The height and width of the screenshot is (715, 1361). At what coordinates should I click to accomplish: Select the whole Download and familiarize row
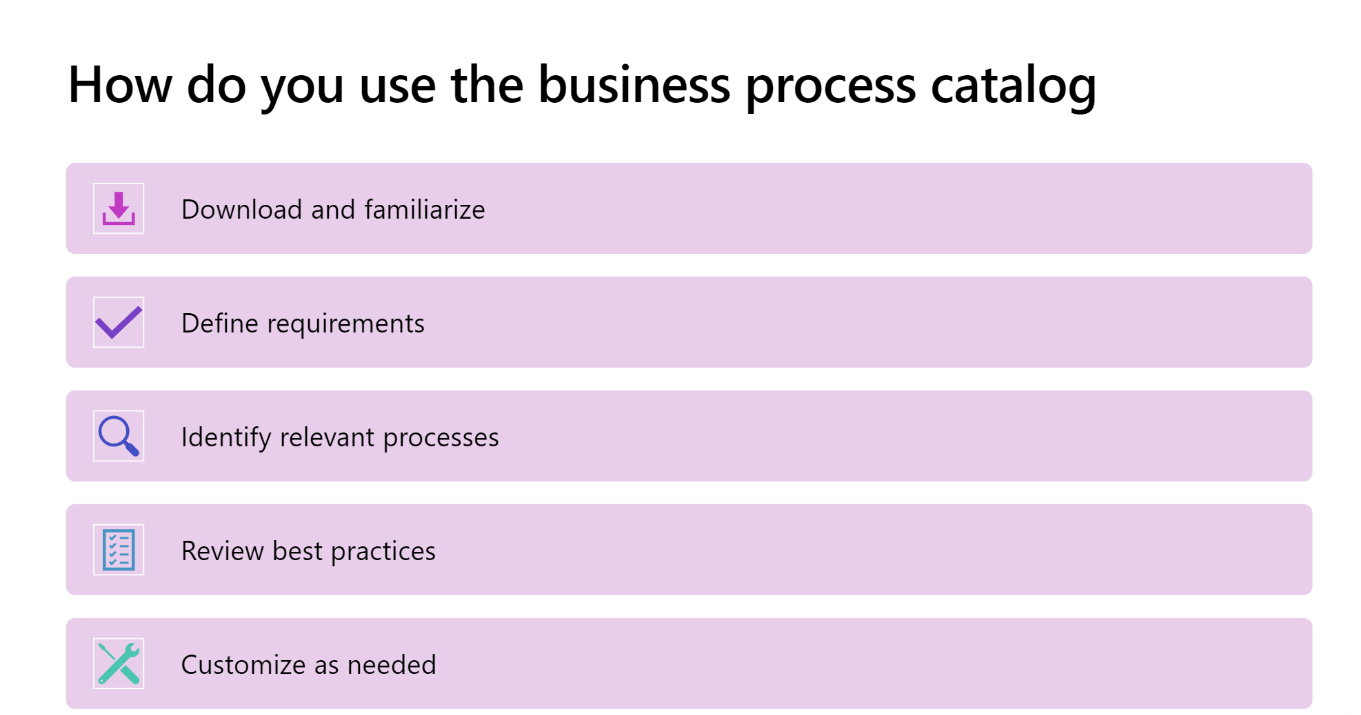[x=689, y=208]
